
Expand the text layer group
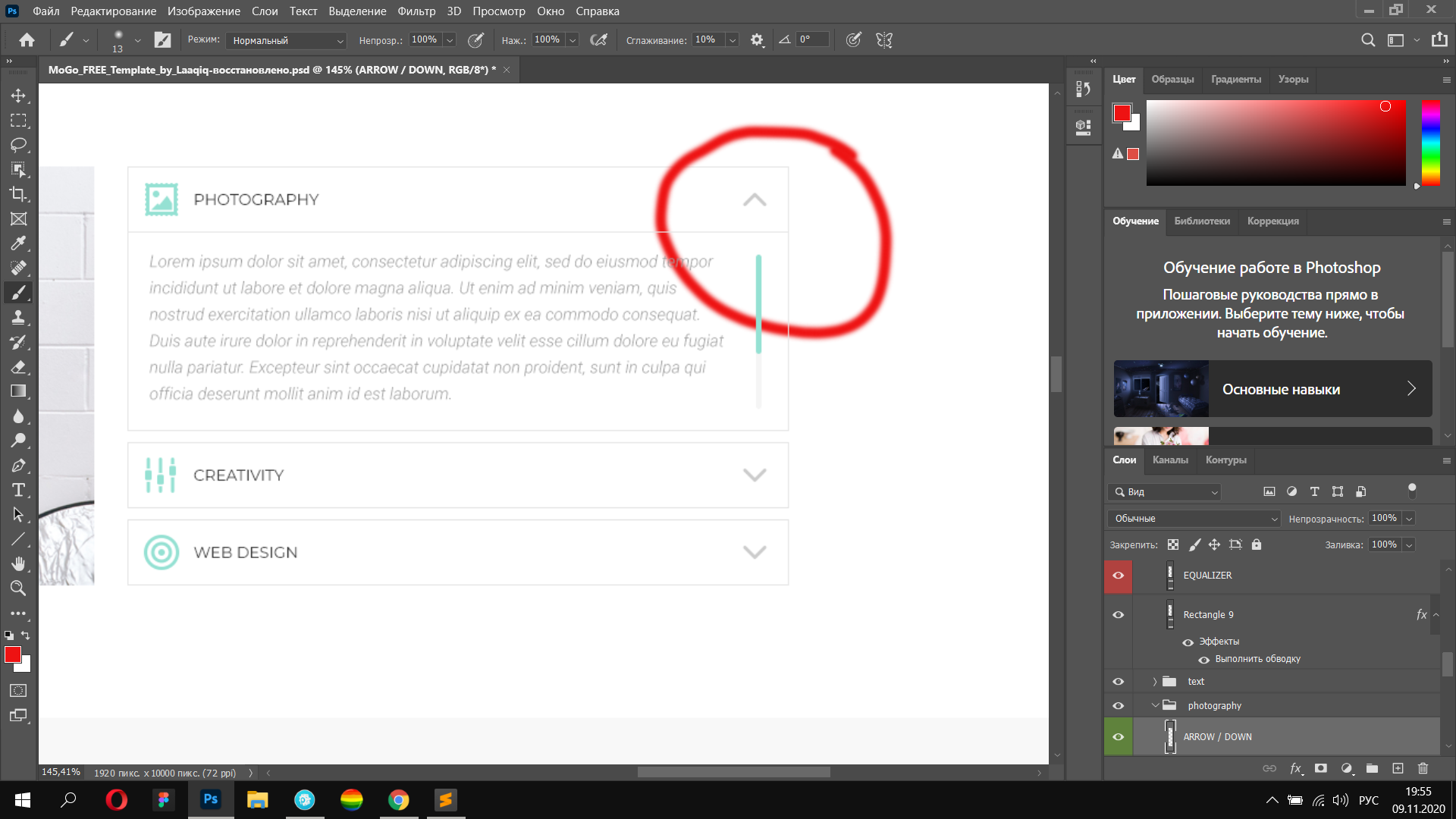tap(1155, 682)
